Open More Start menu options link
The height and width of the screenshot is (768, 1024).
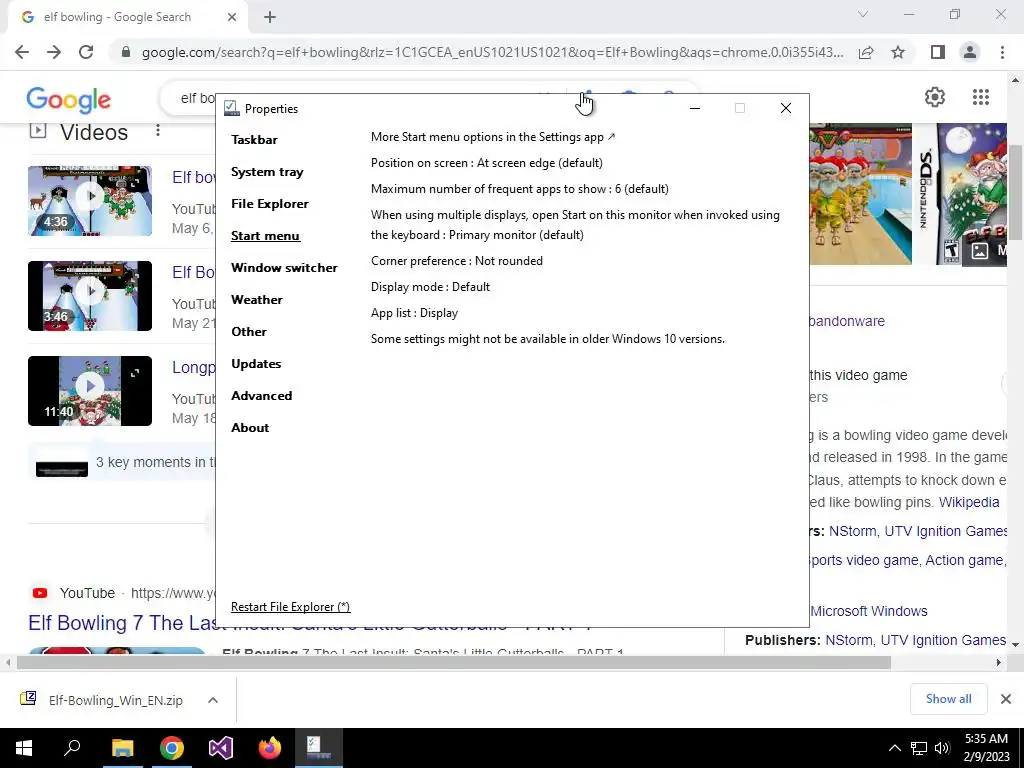coord(493,137)
